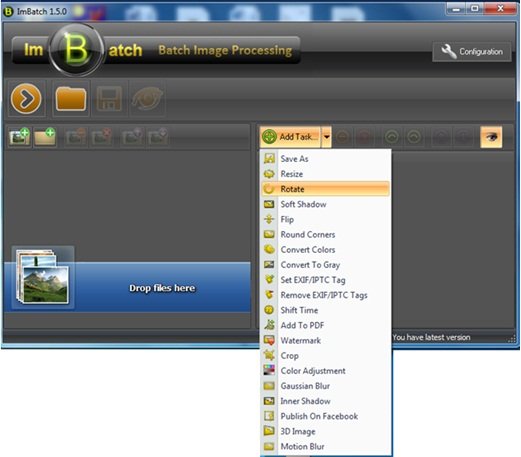Click the Crop menu icon
This screenshot has width=521, height=457.
tap(269, 355)
